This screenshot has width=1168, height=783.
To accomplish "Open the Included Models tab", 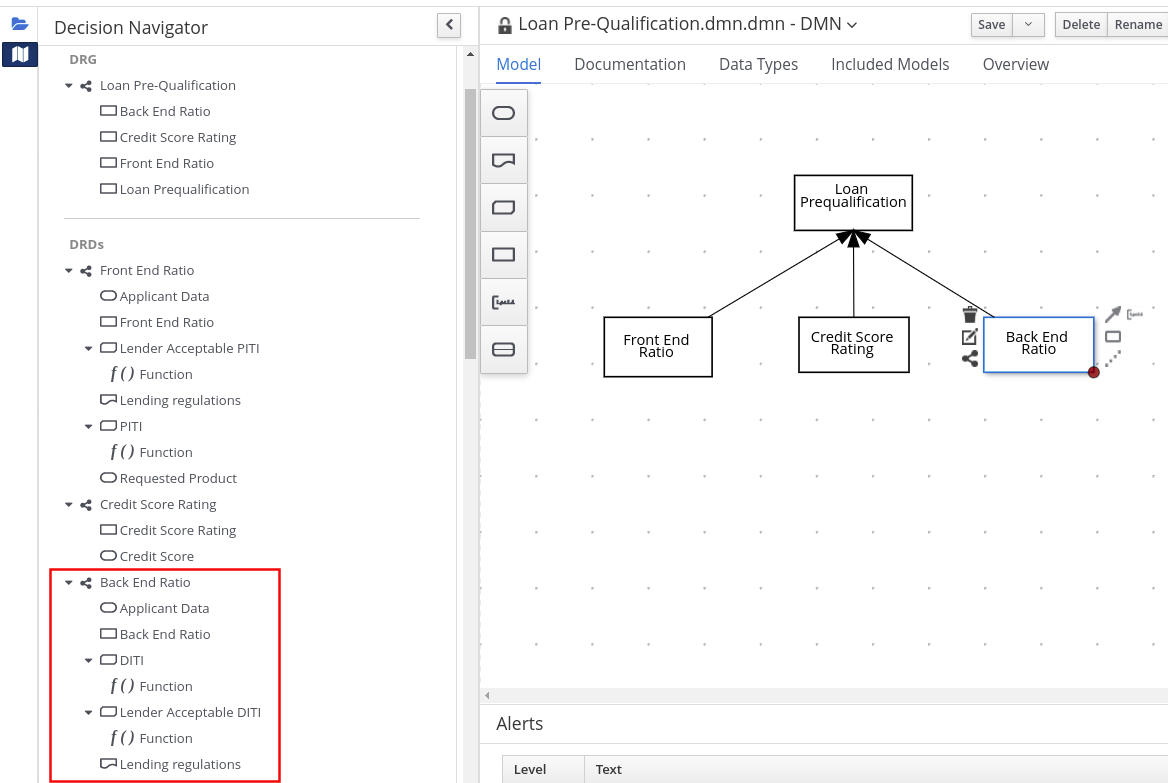I will pyautogui.click(x=889, y=64).
